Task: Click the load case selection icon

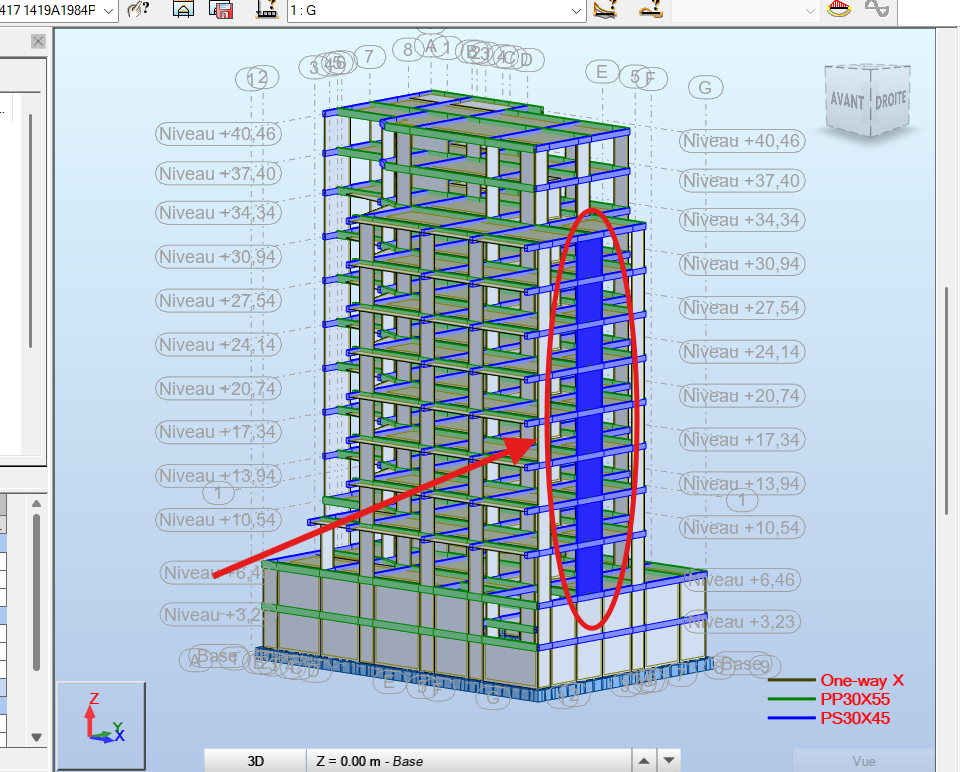Action: coord(605,10)
